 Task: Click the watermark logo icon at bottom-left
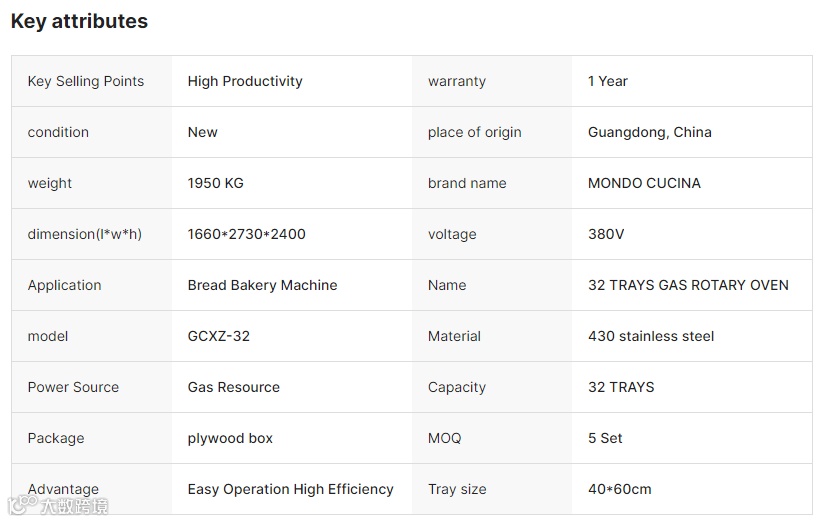tap(22, 504)
